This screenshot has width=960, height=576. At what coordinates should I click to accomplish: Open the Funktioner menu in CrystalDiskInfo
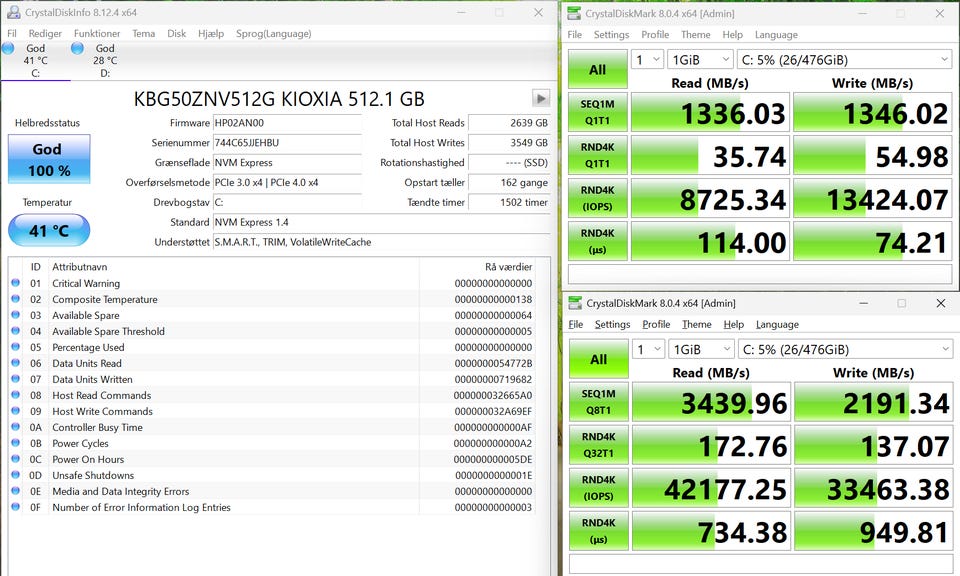pos(97,34)
